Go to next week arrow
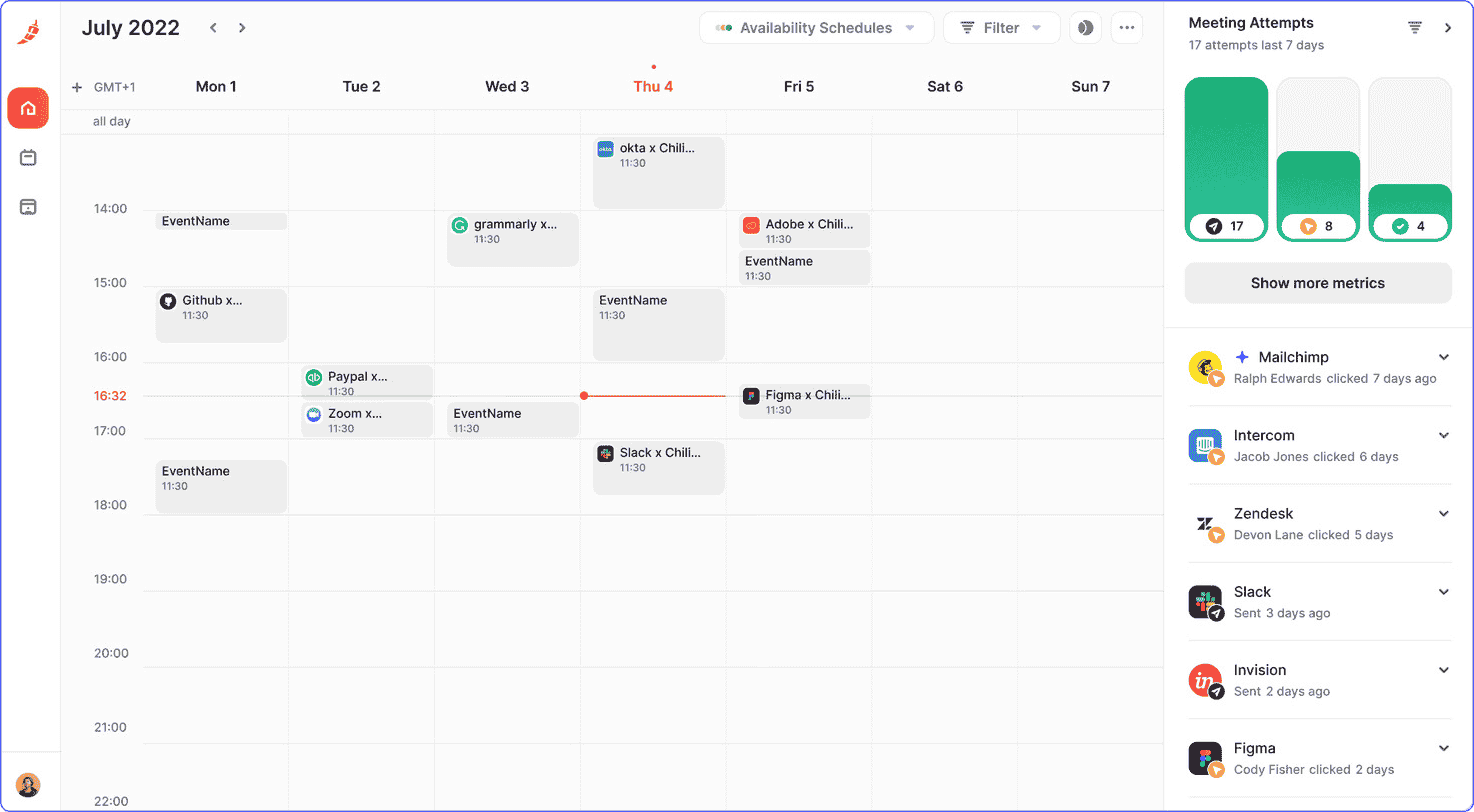Screen dimensions: 1474x812 (242, 28)
